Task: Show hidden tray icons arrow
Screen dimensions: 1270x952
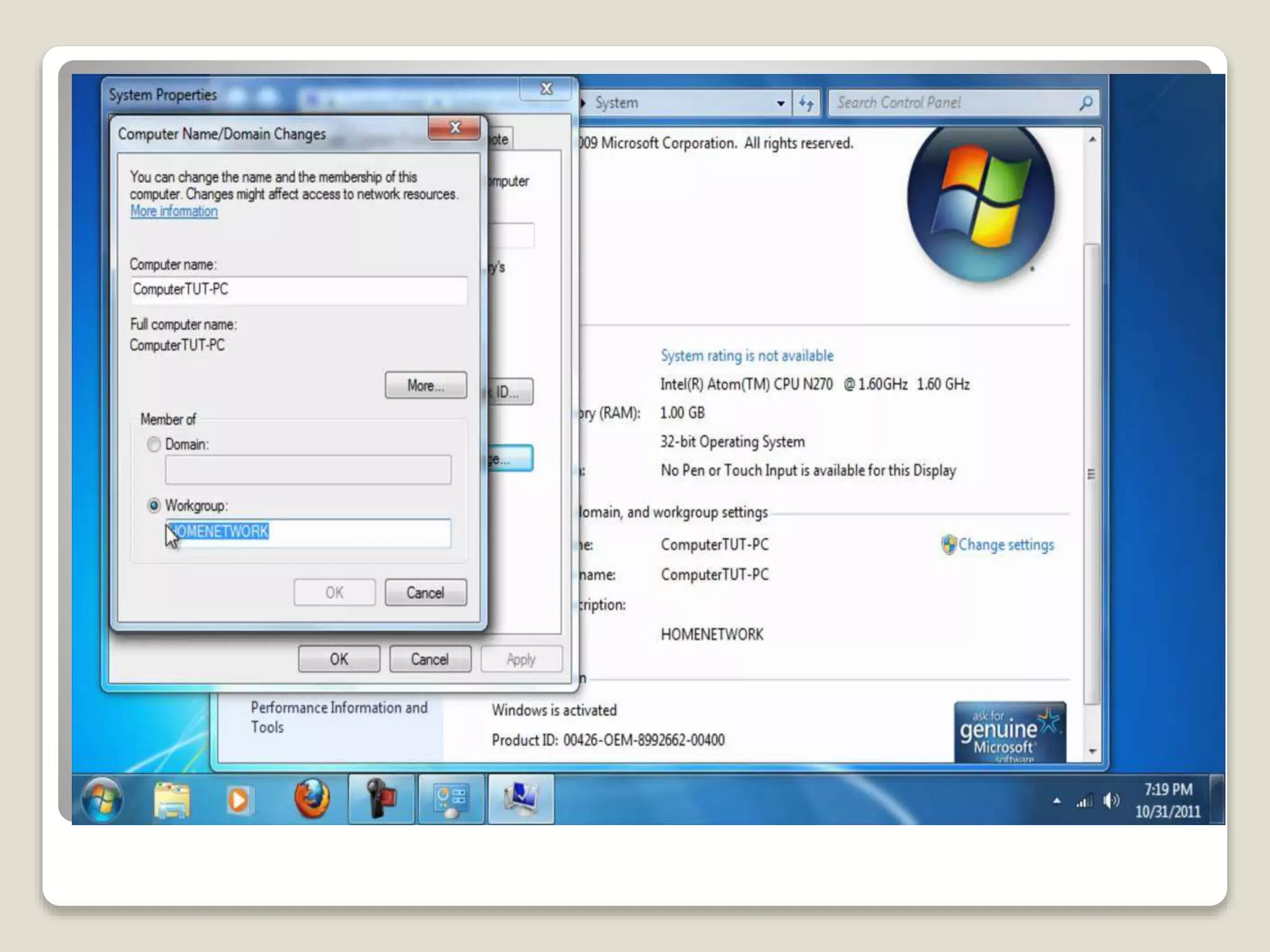Action: click(1057, 801)
